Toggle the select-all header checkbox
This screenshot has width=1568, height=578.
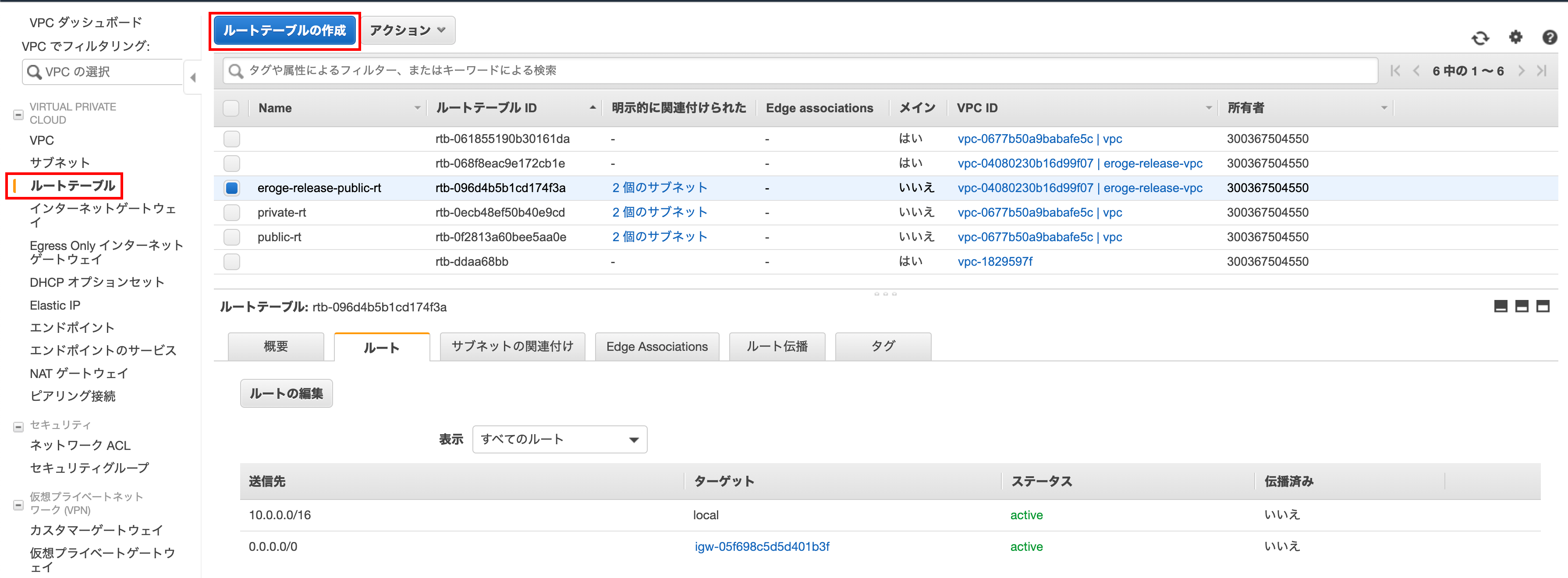pyautogui.click(x=231, y=108)
